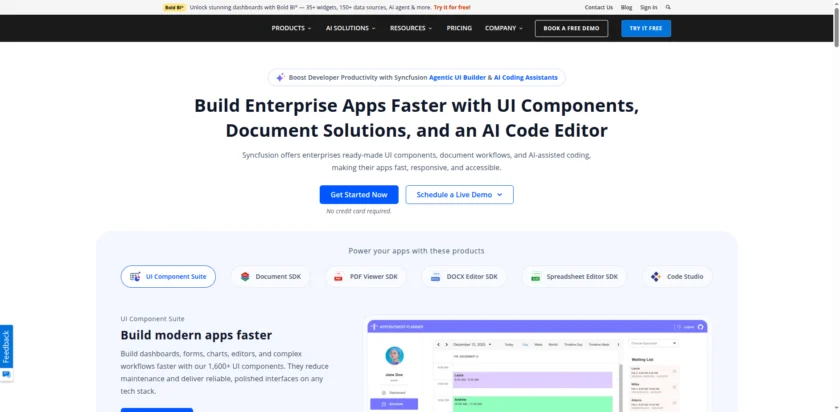Click the Bold BI badge logo
Screen dimensions: 840x412
coord(175,8)
